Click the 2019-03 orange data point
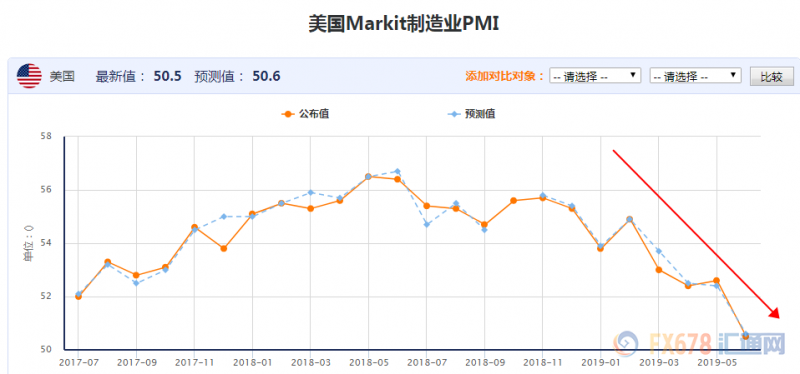This screenshot has height=374, width=800. coord(659,270)
